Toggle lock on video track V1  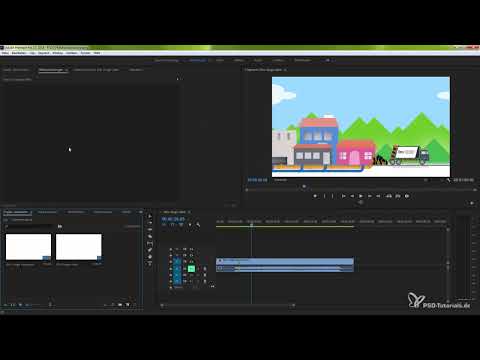(x=171, y=262)
